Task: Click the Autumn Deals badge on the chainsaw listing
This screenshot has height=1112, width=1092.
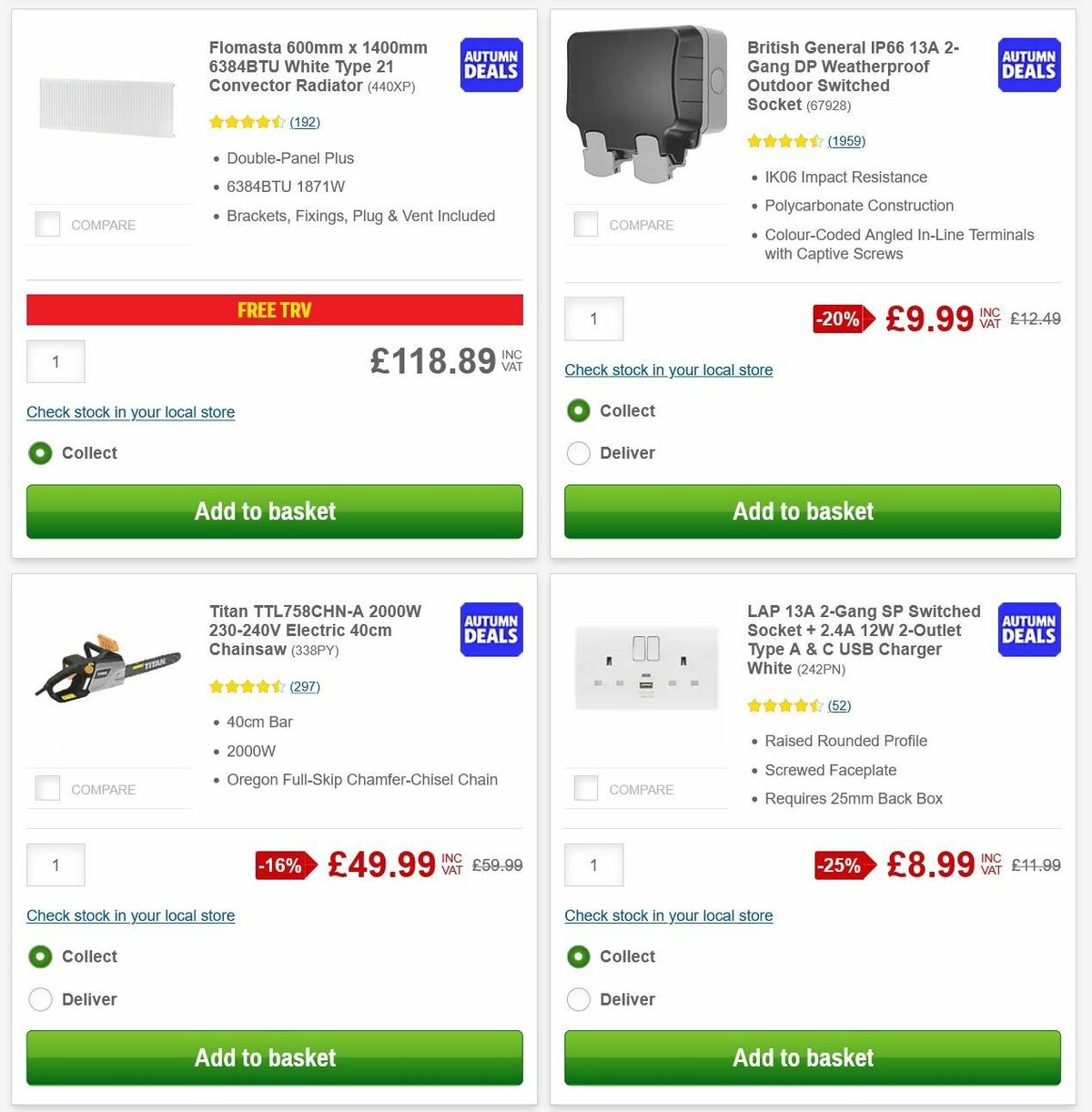Action: point(490,629)
